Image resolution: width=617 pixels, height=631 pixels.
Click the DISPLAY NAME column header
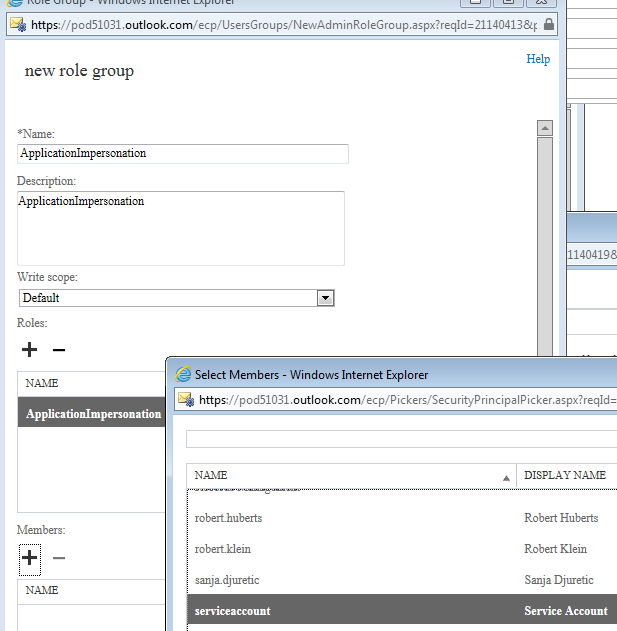click(x=565, y=475)
